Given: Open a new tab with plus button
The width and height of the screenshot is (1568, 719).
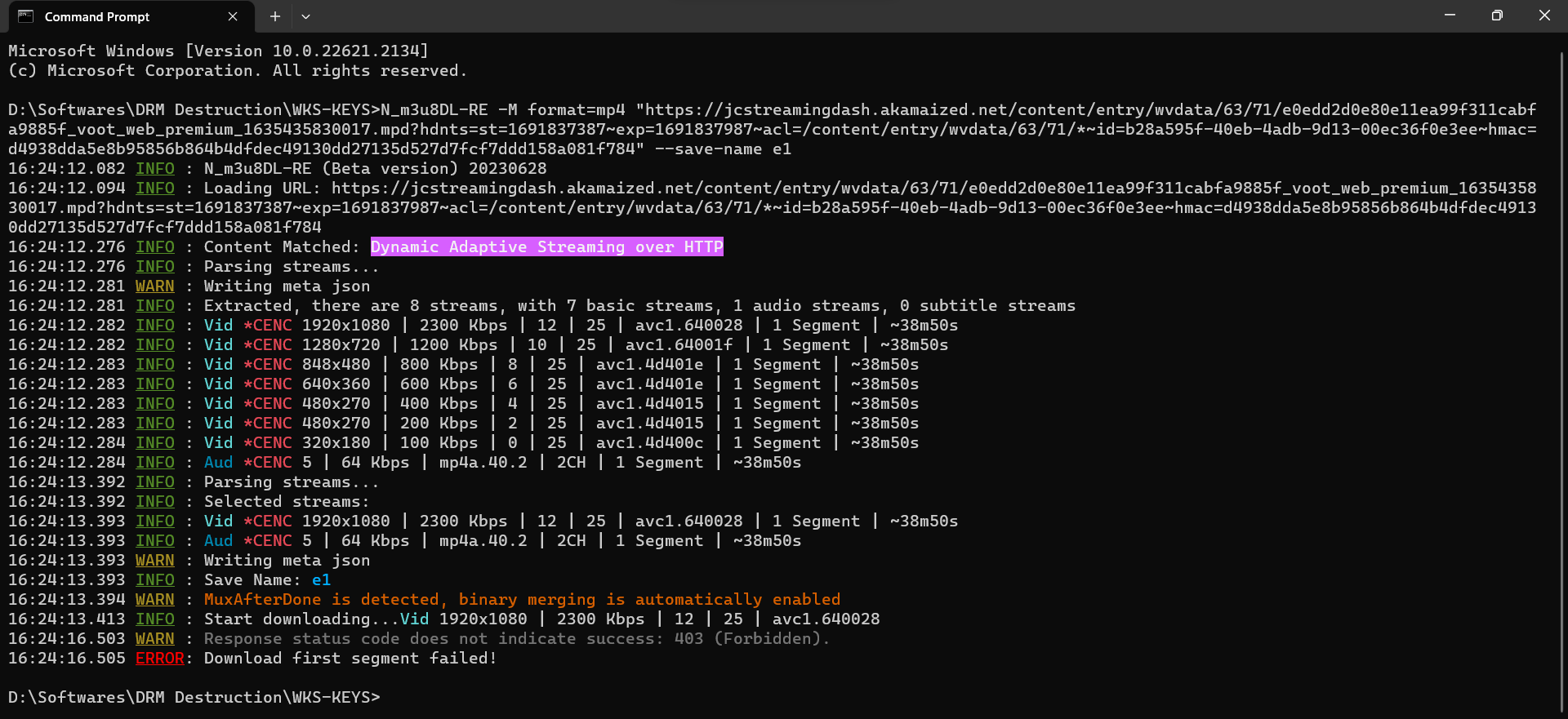Looking at the screenshot, I should 275,16.
